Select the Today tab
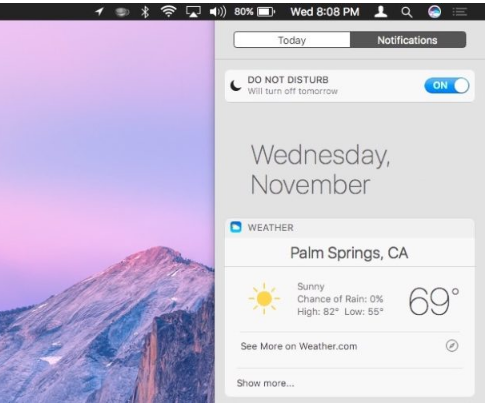The height and width of the screenshot is (412, 489). 292,40
